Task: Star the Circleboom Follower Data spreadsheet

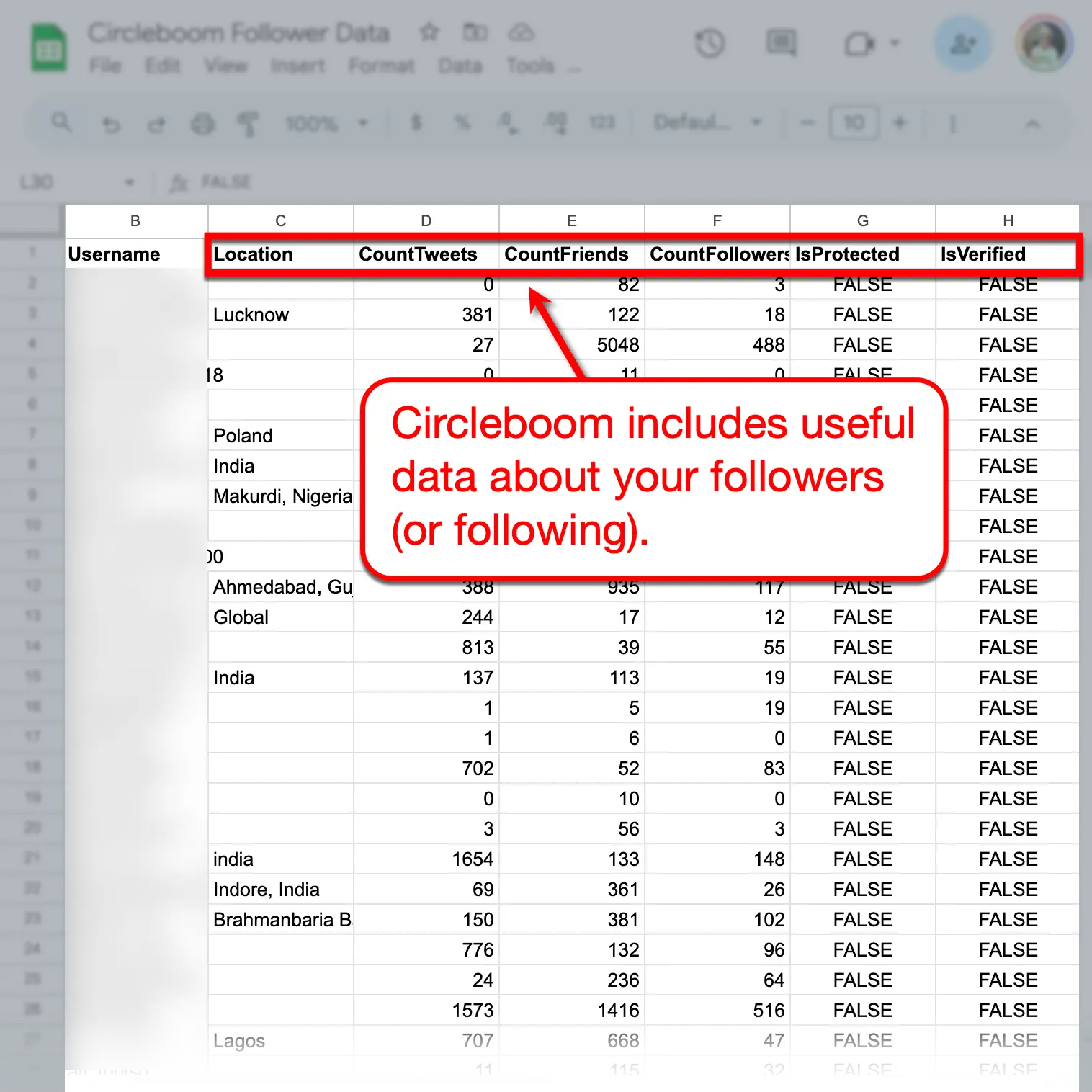Action: pyautogui.click(x=429, y=32)
